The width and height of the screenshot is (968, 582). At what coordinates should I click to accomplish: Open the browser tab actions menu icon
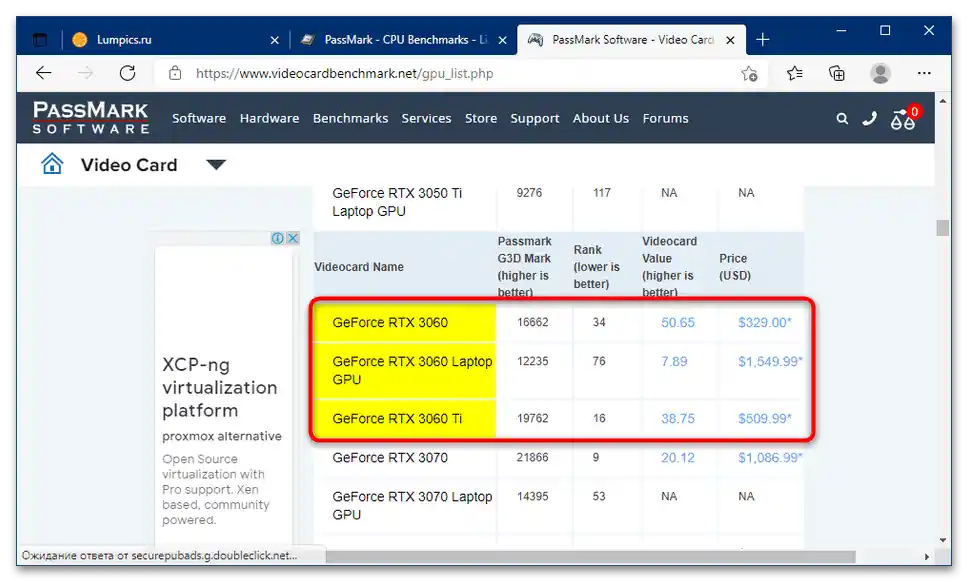(x=40, y=40)
